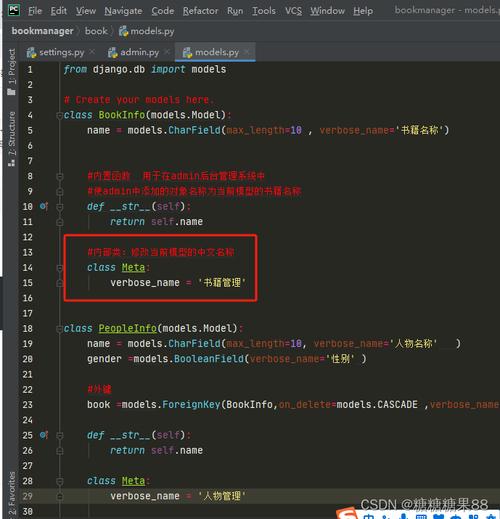
Task: Click the Python icon on admin.py tab
Action: pos(113,53)
